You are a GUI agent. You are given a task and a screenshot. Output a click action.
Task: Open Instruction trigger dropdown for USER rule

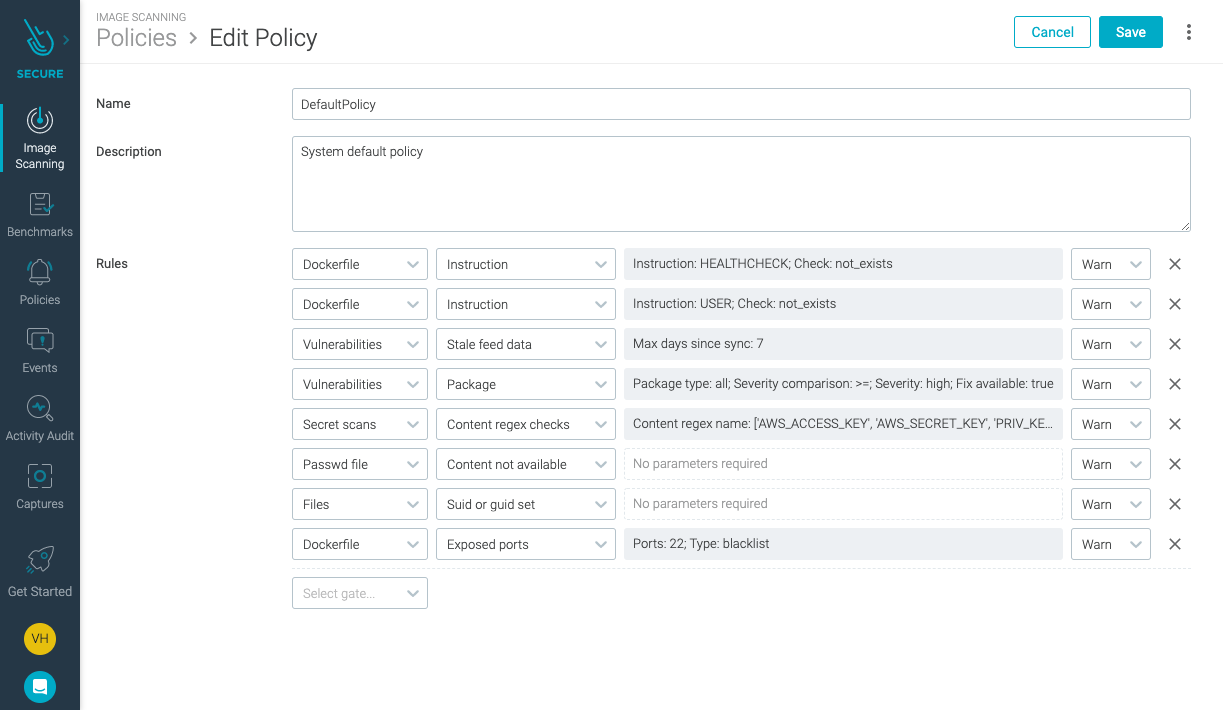click(x=526, y=304)
